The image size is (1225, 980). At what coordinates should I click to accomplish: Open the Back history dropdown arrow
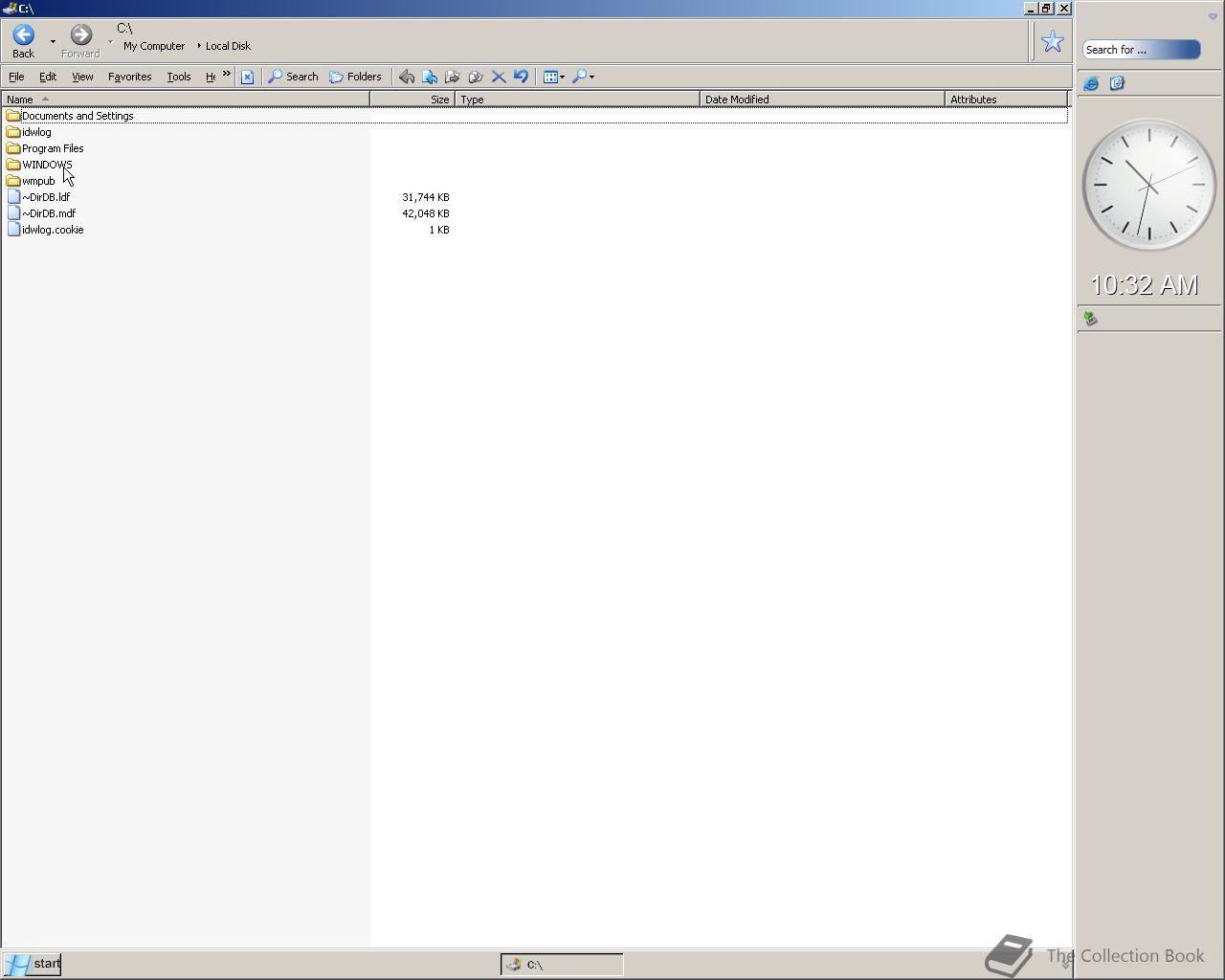[x=53, y=41]
